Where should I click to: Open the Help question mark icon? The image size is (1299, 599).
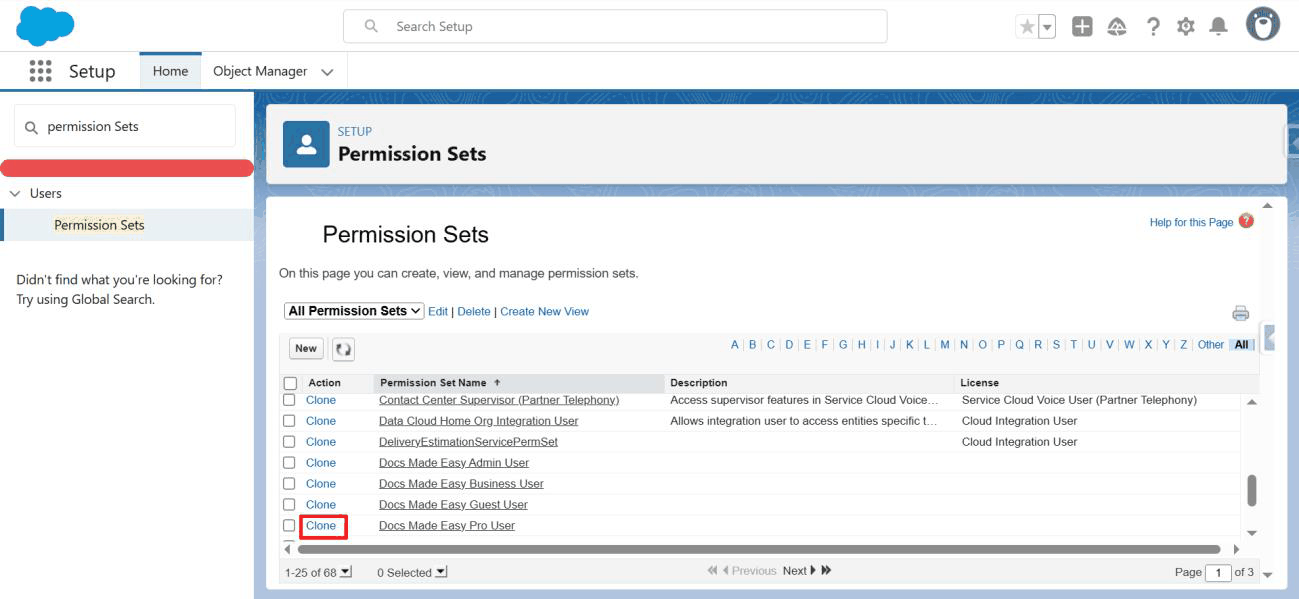click(x=1153, y=27)
